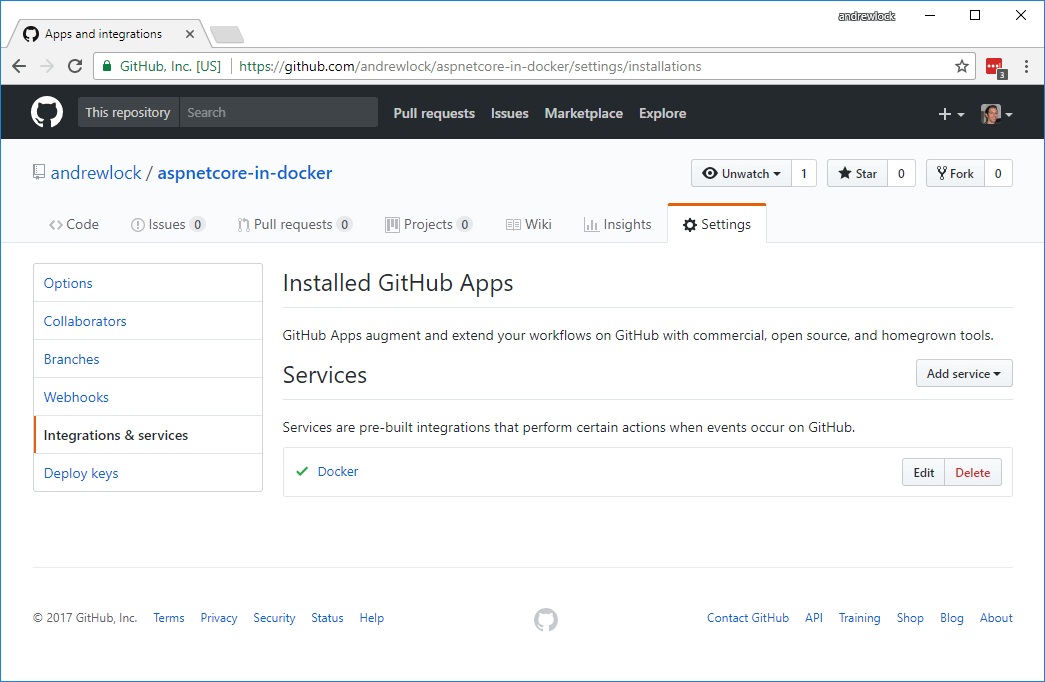Open a new browser tab

pos(227,34)
